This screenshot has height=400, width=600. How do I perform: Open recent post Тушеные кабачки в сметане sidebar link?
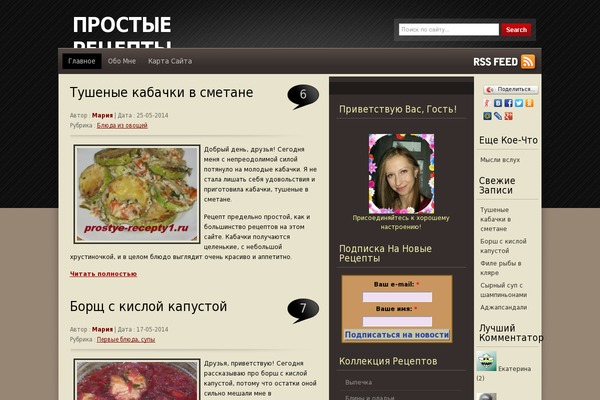tap(496, 219)
